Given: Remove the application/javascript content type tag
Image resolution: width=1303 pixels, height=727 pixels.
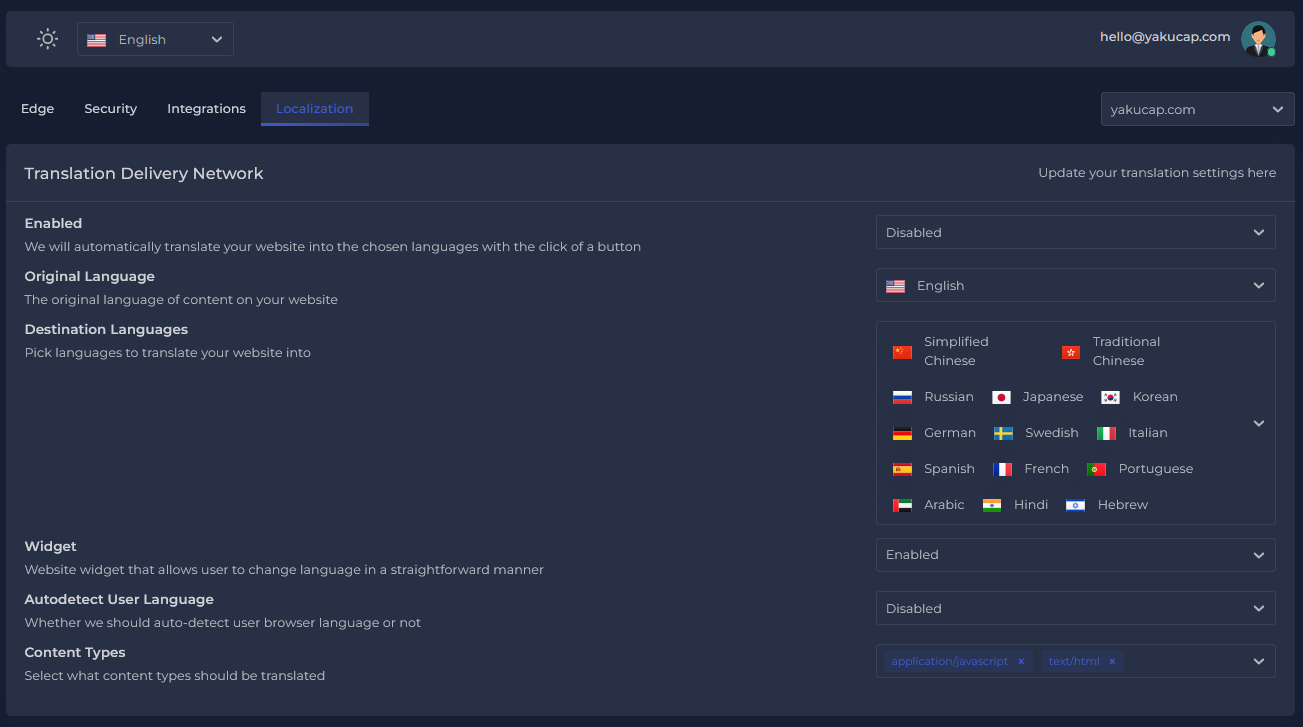Looking at the screenshot, I should click(1021, 661).
